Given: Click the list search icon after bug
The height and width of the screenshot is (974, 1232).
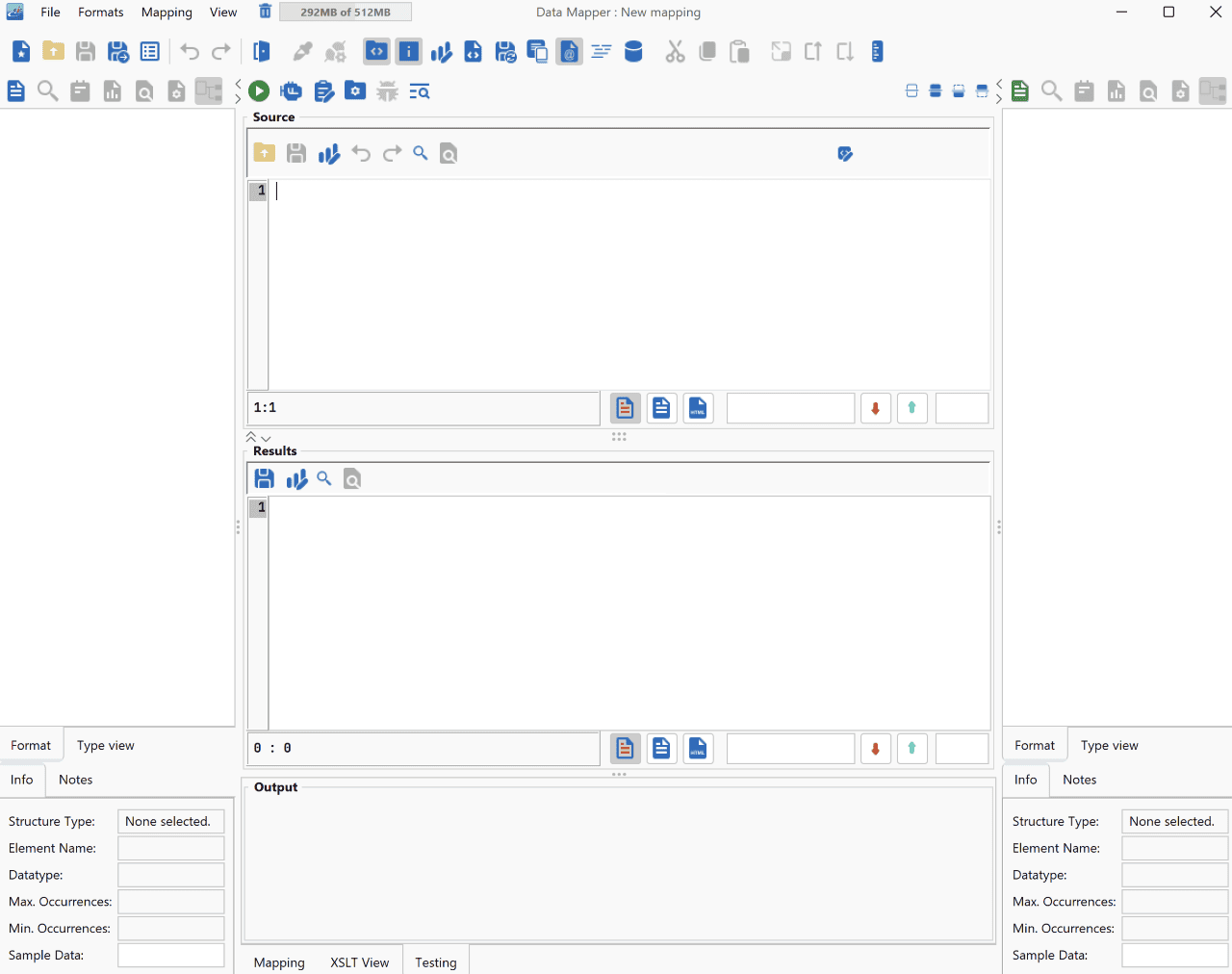Looking at the screenshot, I should [x=420, y=91].
